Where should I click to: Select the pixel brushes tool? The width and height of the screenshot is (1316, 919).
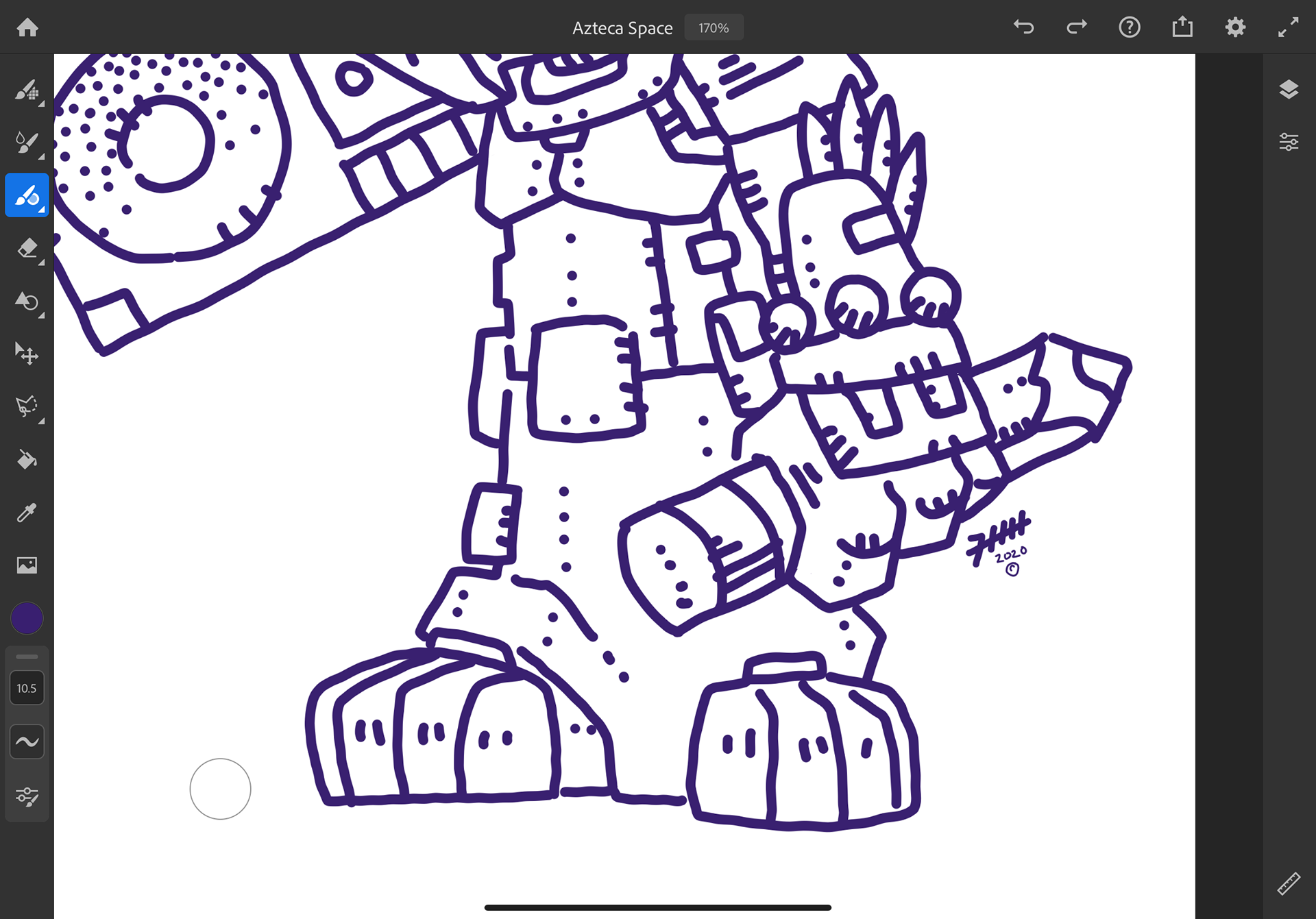[x=27, y=90]
